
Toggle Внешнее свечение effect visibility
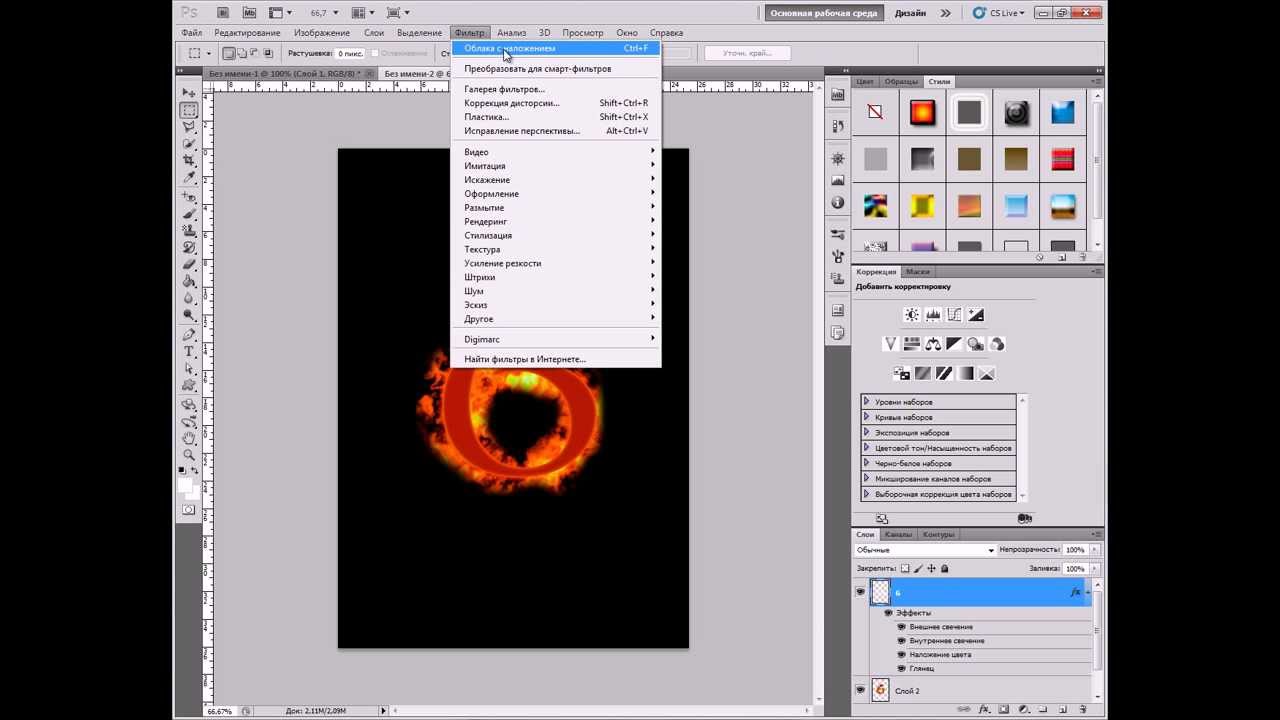coord(901,627)
